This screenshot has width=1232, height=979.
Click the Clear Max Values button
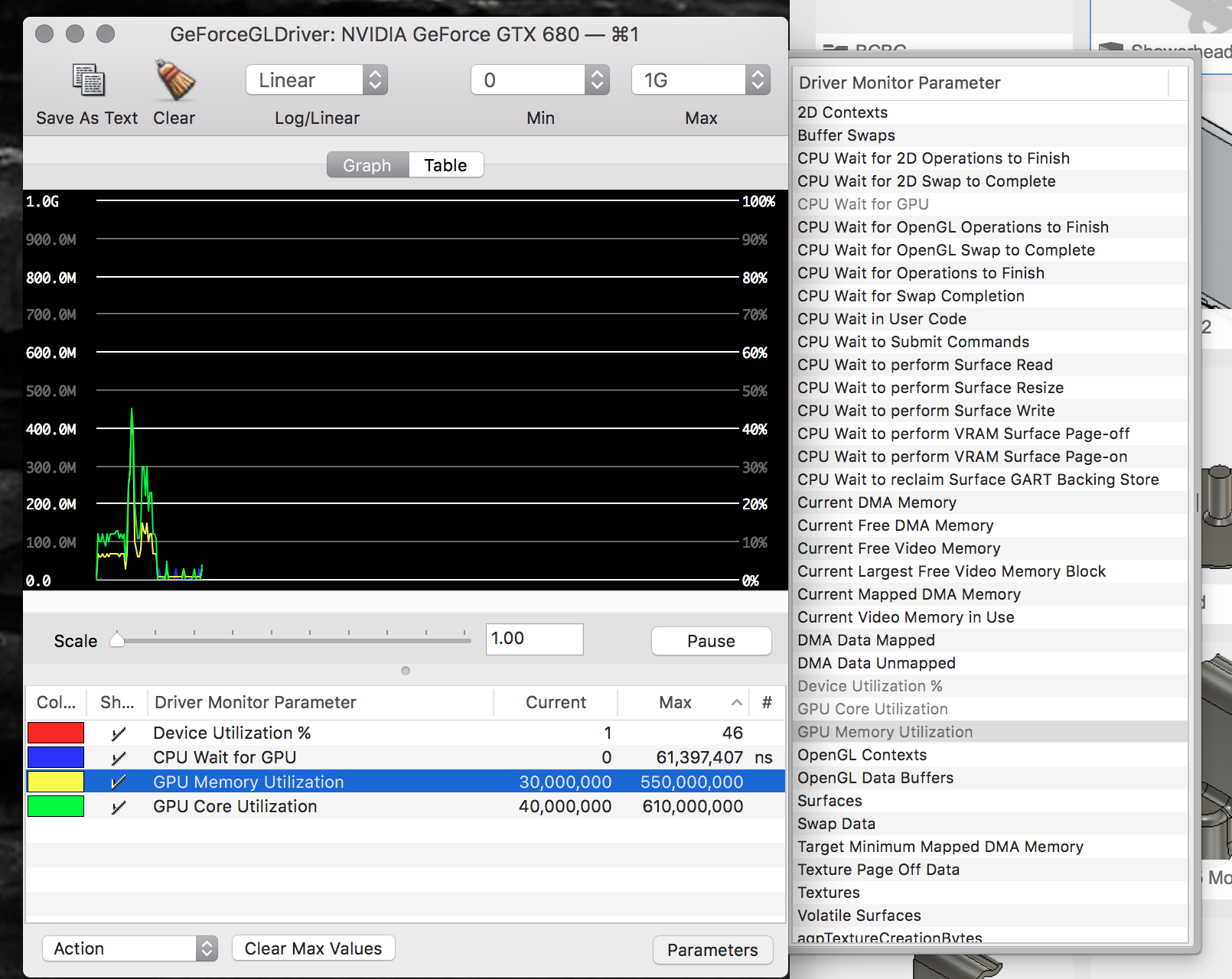314,948
